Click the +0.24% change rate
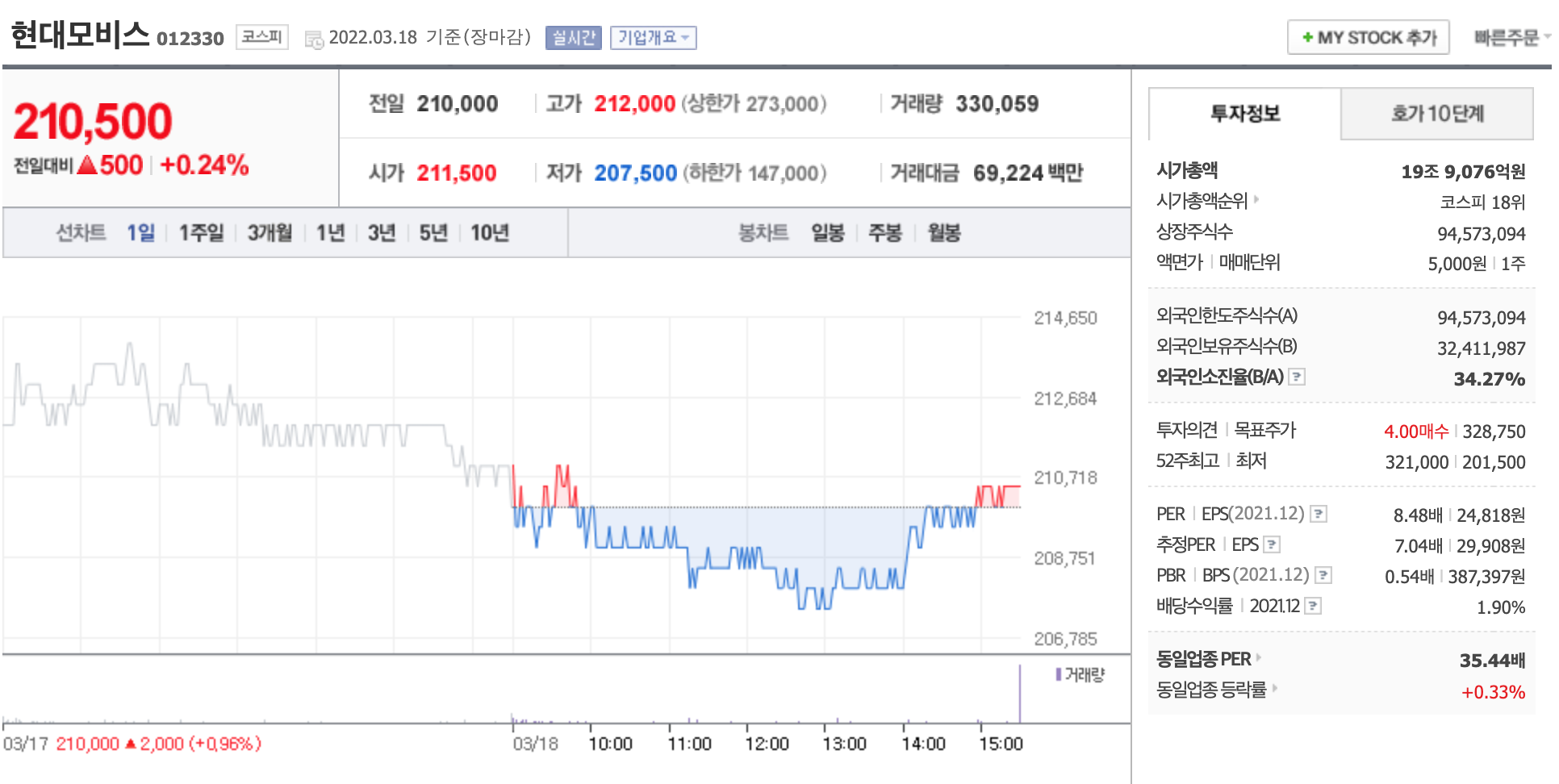This screenshot has width=1559, height=784. 205,165
